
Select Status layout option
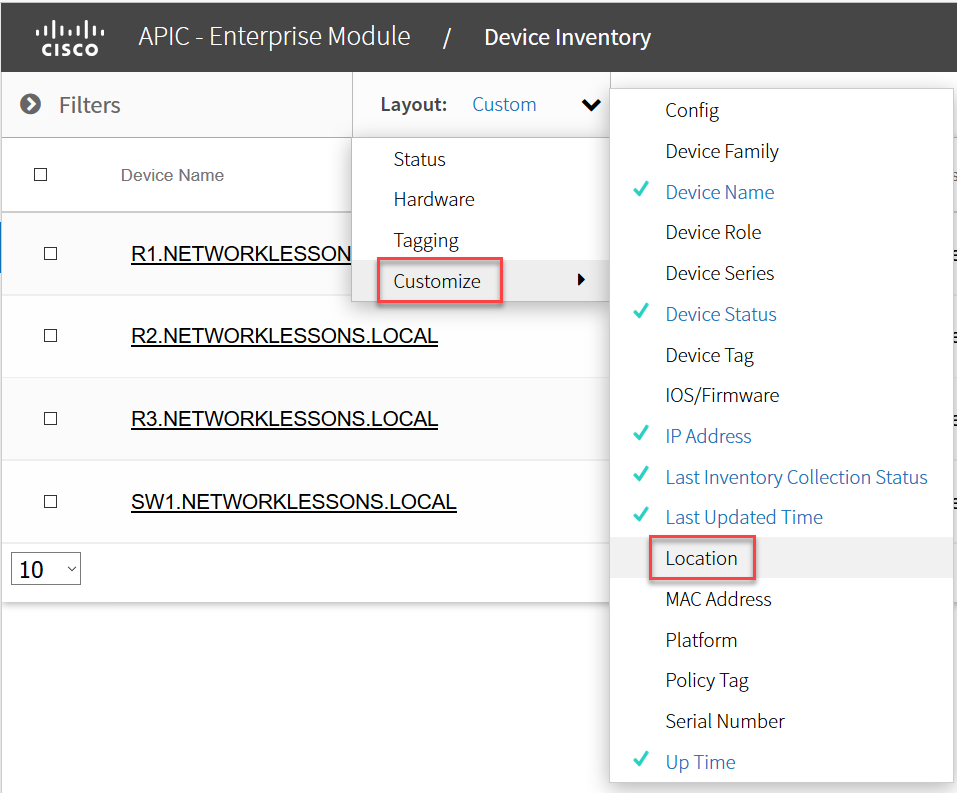click(419, 159)
